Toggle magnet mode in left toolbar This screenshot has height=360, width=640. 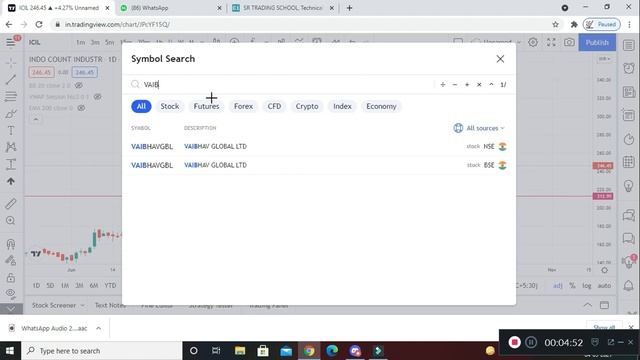[x=11, y=244]
